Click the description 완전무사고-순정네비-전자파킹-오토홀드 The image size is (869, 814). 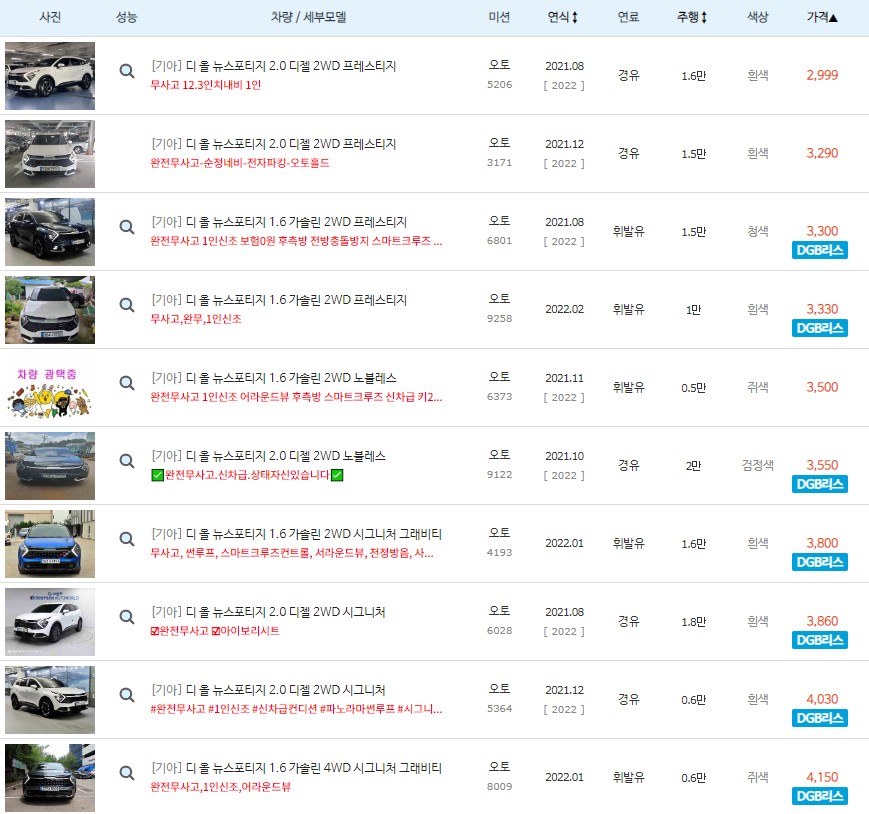[240, 163]
